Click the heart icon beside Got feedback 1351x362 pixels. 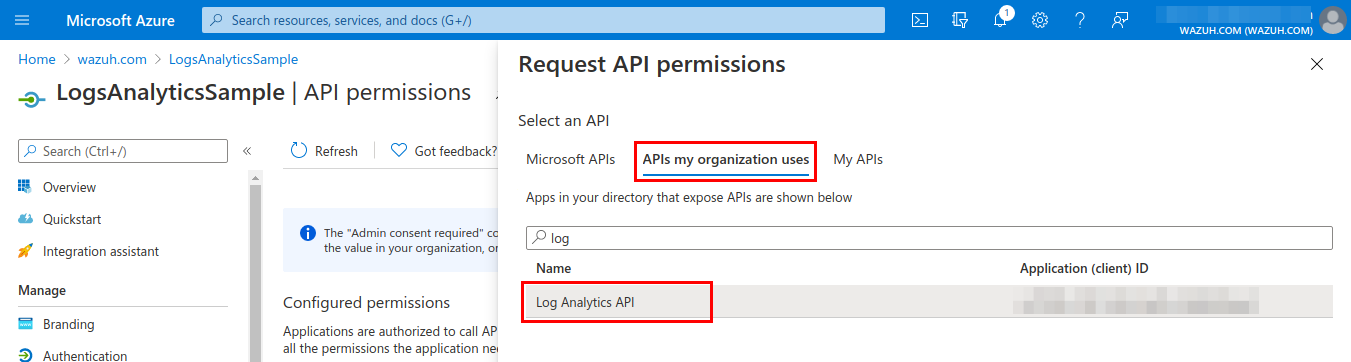(399, 151)
